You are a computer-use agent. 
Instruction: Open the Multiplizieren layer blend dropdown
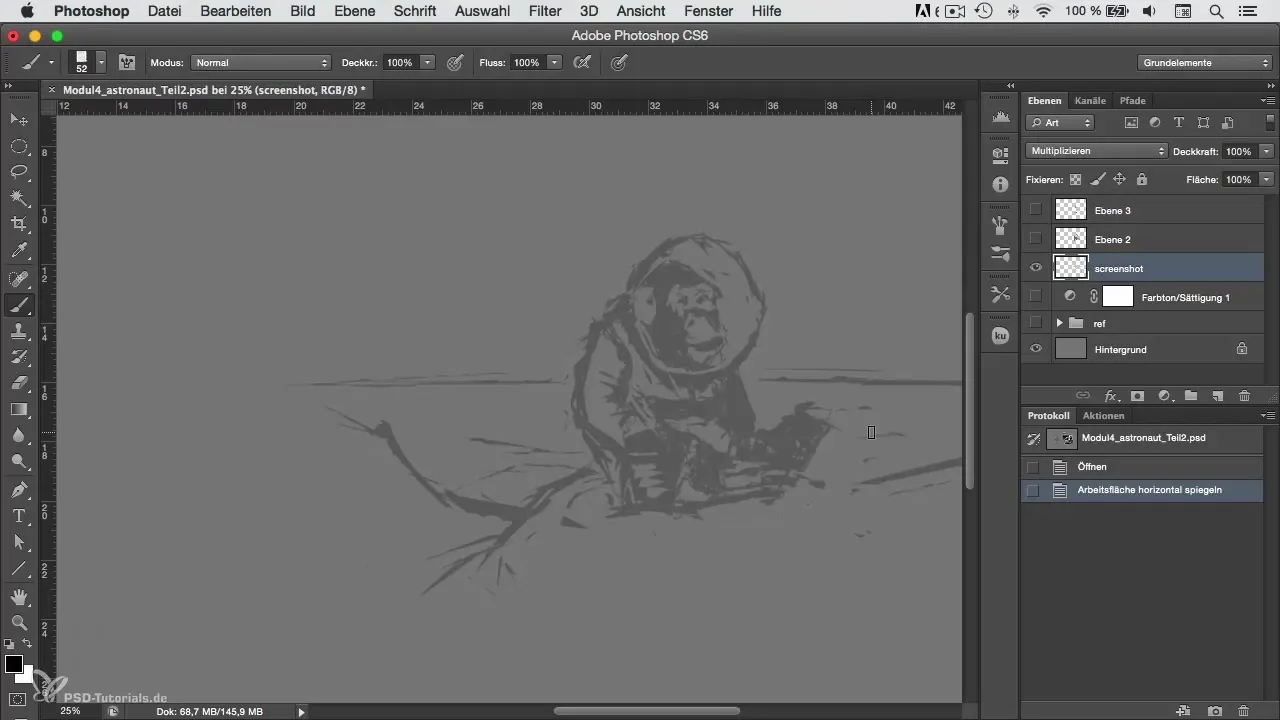click(x=1097, y=151)
